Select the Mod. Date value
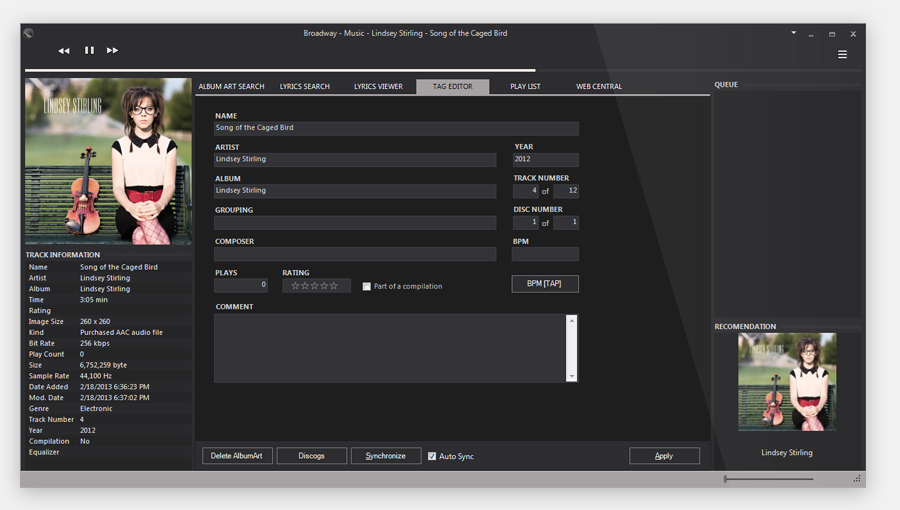Screen dimensions: 900x510 [x=114, y=398]
